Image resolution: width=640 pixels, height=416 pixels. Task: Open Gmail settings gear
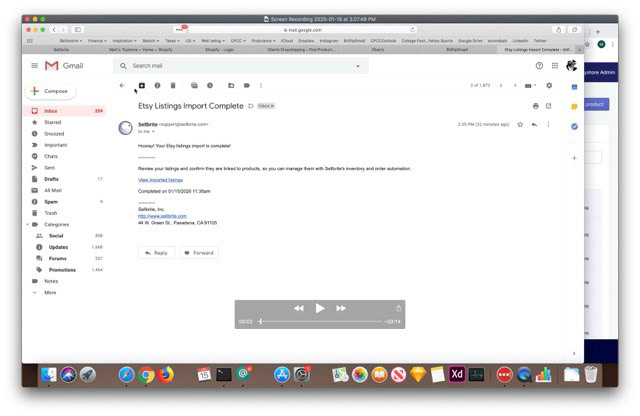pos(549,85)
